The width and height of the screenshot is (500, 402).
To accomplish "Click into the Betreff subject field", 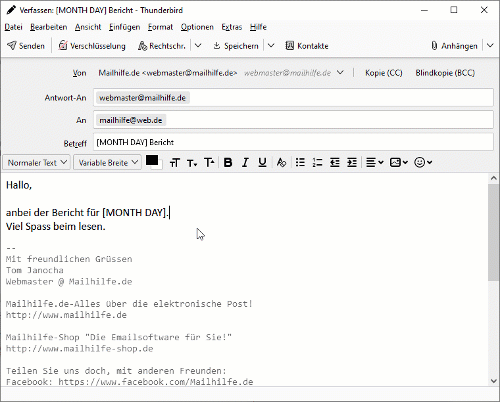I will click(x=293, y=142).
